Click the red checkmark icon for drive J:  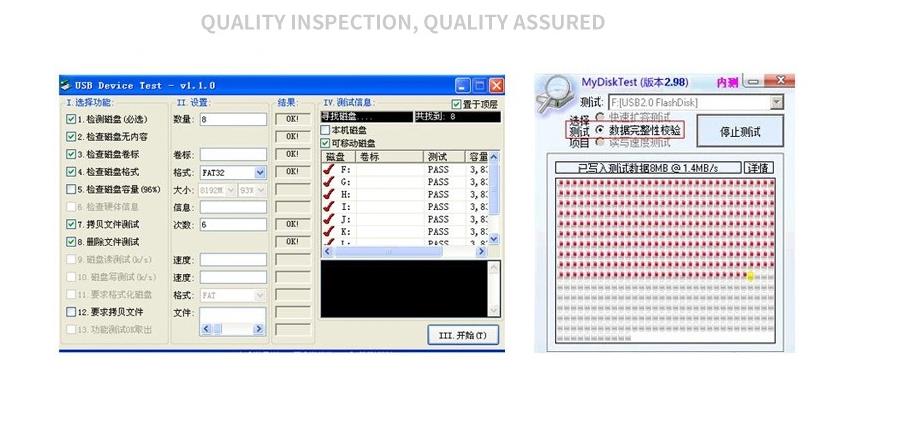(x=329, y=219)
